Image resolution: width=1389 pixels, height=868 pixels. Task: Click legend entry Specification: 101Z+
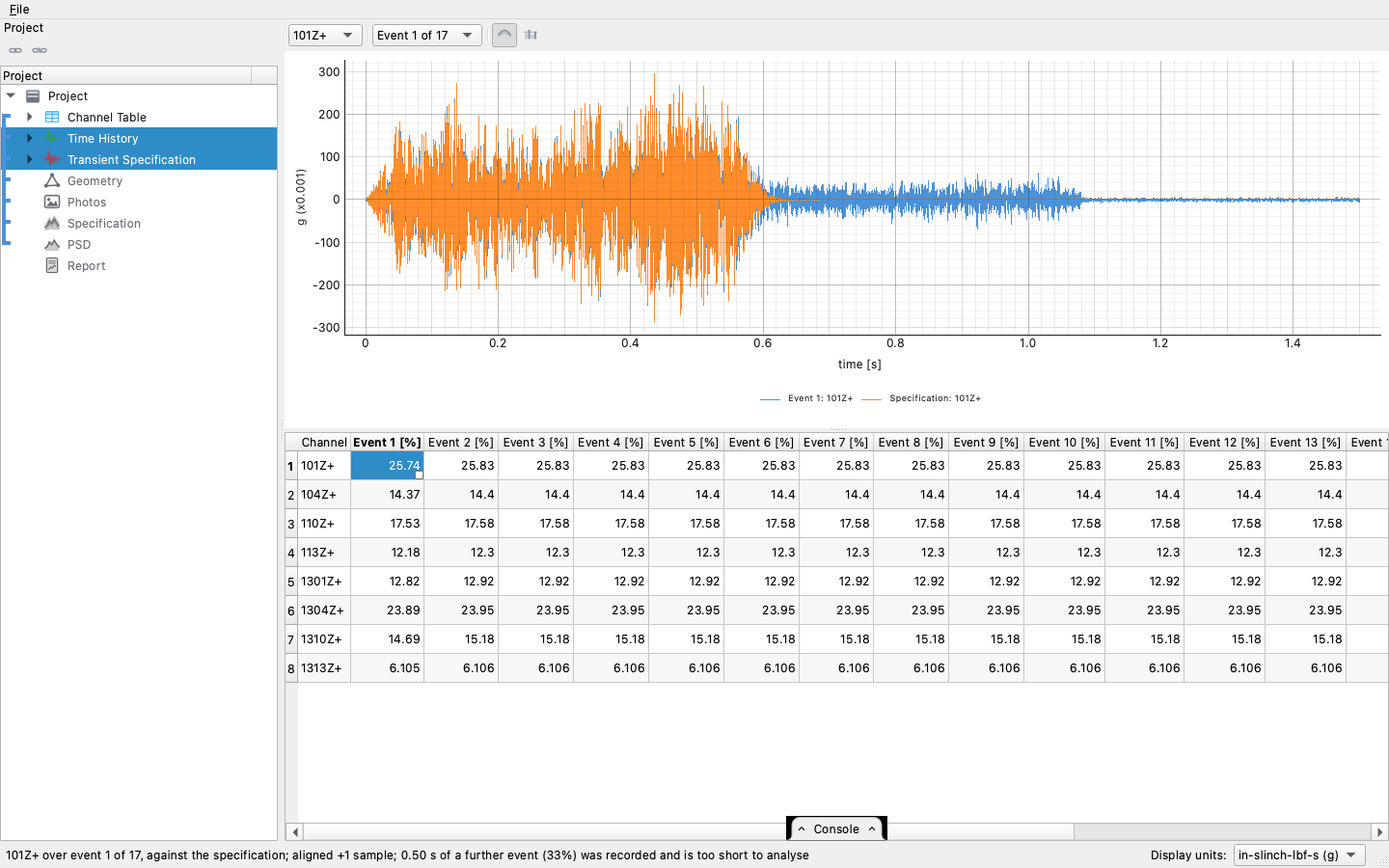(921, 398)
